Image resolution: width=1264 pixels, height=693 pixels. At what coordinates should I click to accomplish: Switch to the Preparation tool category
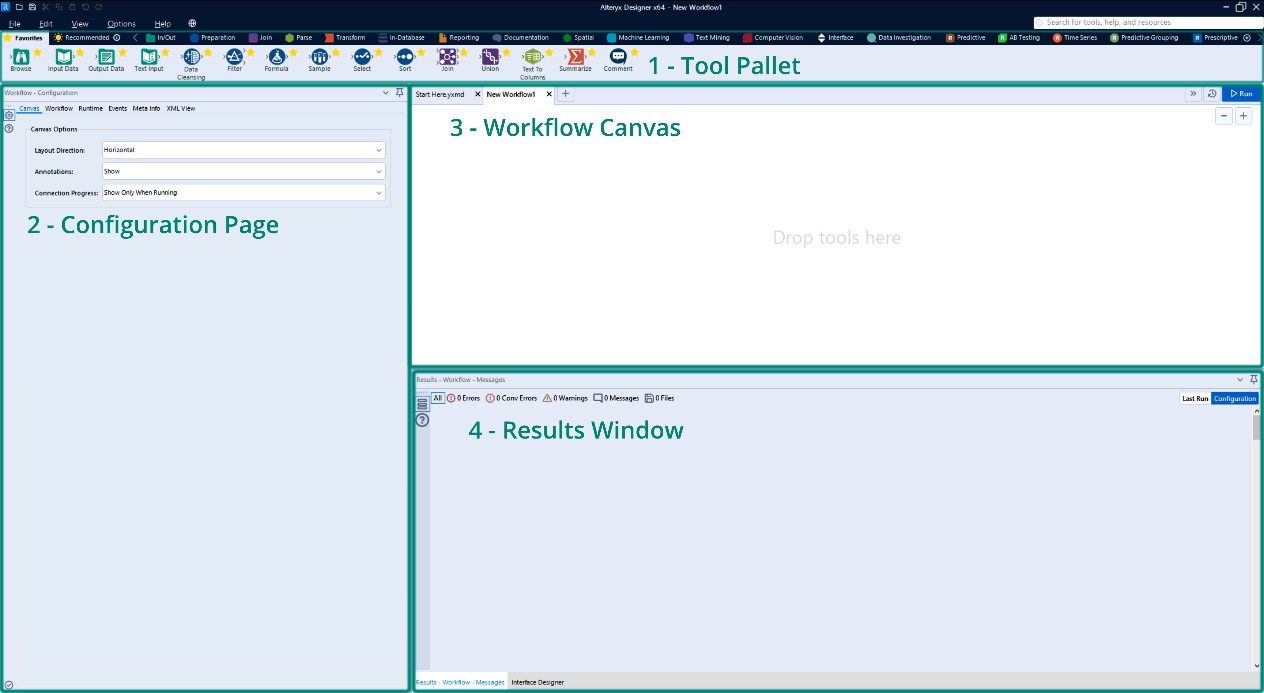point(213,38)
